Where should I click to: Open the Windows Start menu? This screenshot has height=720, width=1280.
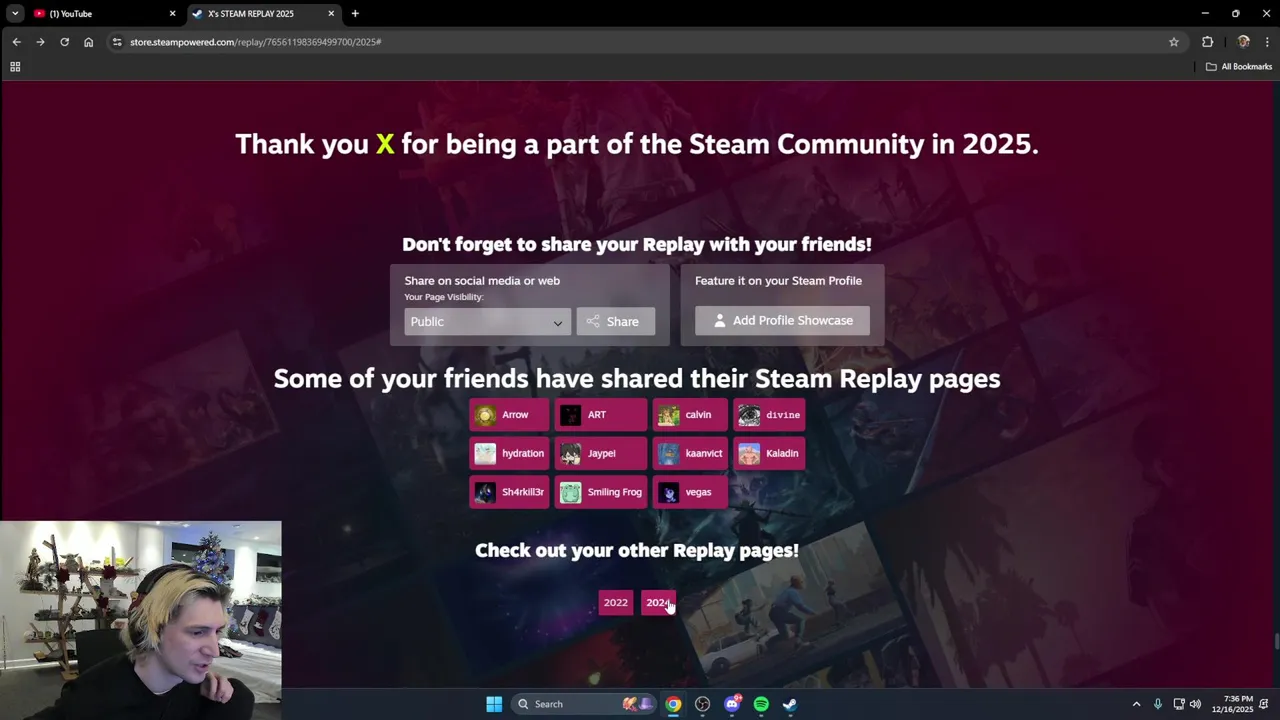tap(494, 704)
